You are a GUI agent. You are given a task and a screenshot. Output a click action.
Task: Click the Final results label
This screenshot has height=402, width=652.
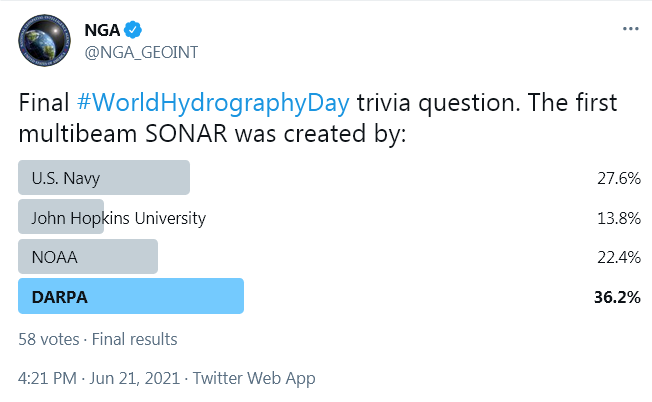coord(134,339)
